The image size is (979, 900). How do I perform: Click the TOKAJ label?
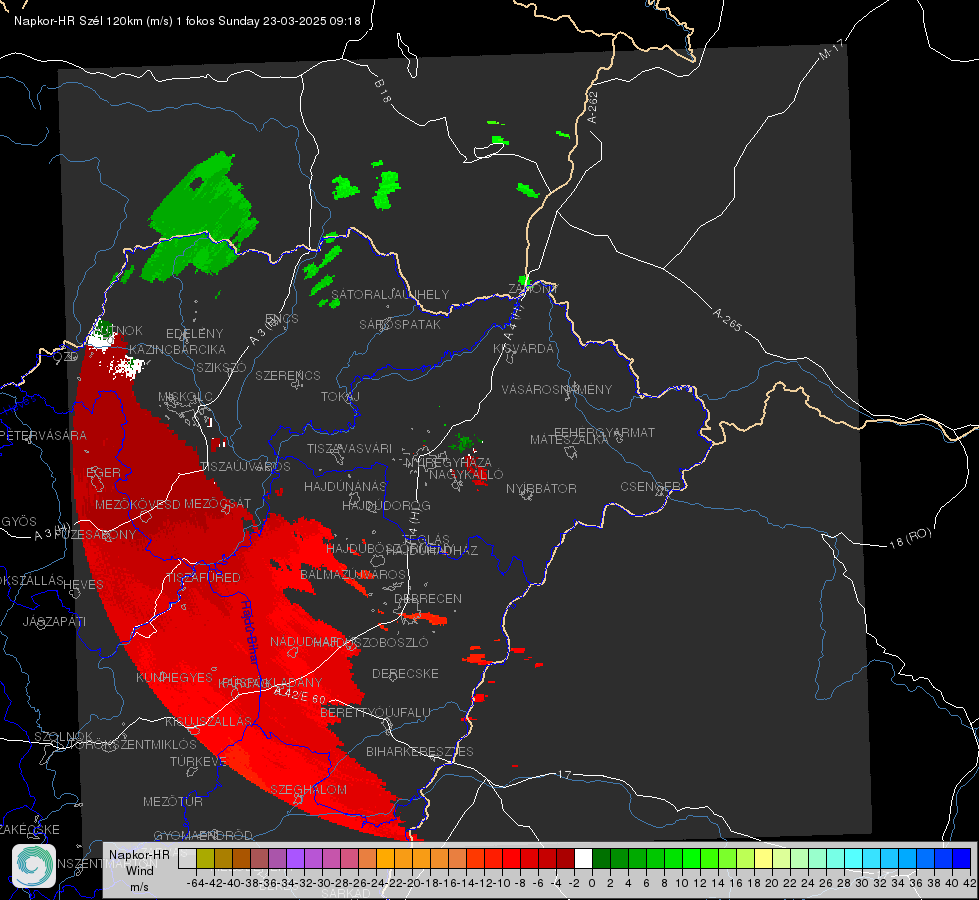(340, 397)
